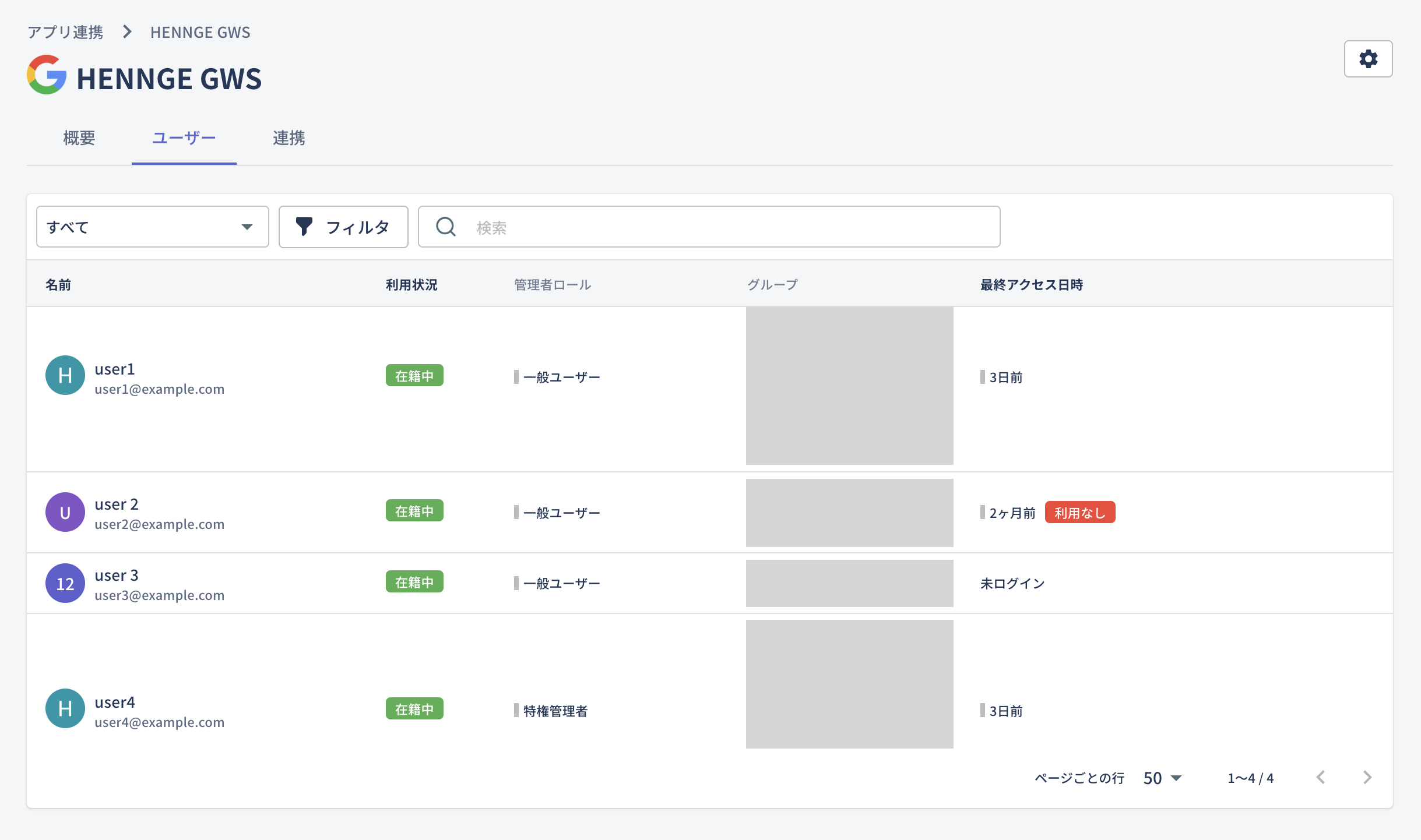Click the red 利用なし badge
1421x840 pixels.
pyautogui.click(x=1080, y=513)
